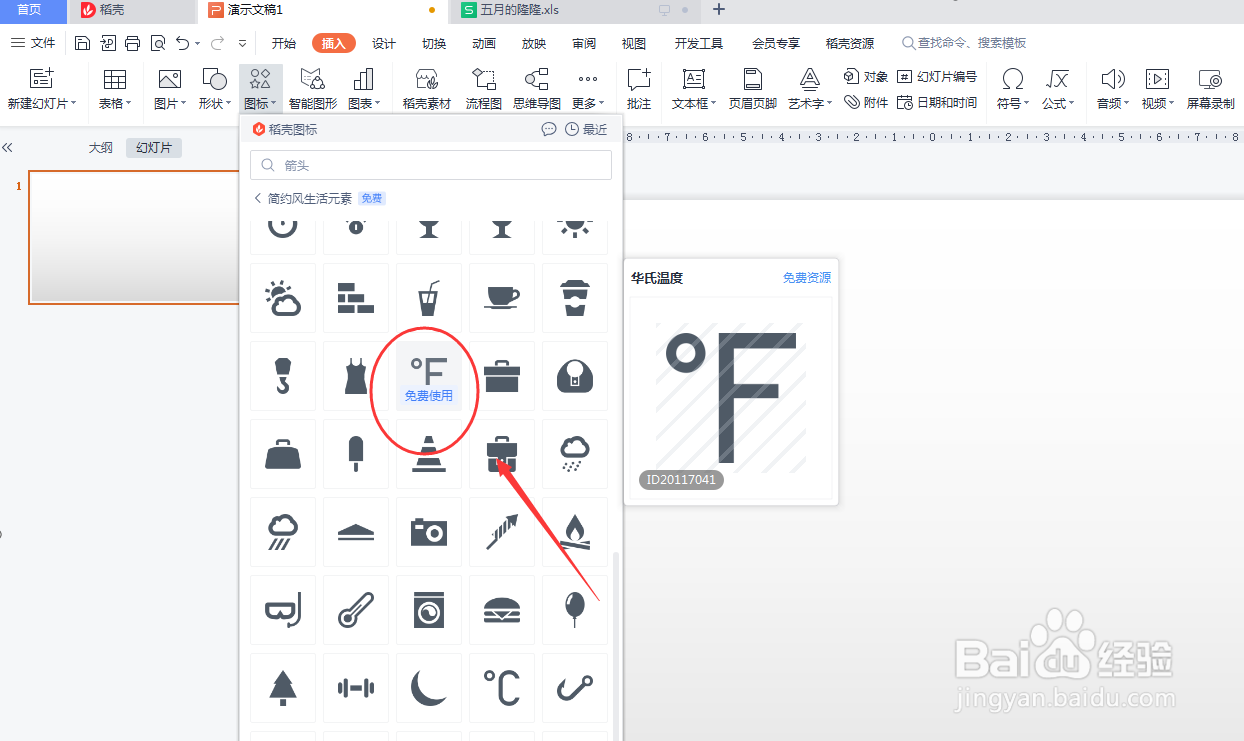Click the 视频 video icon
The image size is (1244, 741).
coord(1157,80)
